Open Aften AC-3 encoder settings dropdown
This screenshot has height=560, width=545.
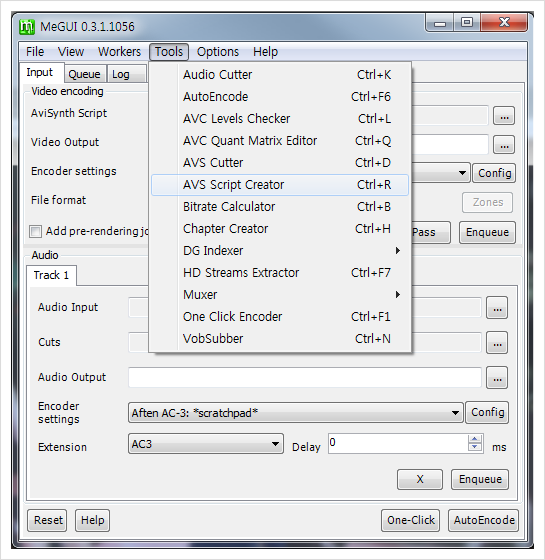(296, 413)
